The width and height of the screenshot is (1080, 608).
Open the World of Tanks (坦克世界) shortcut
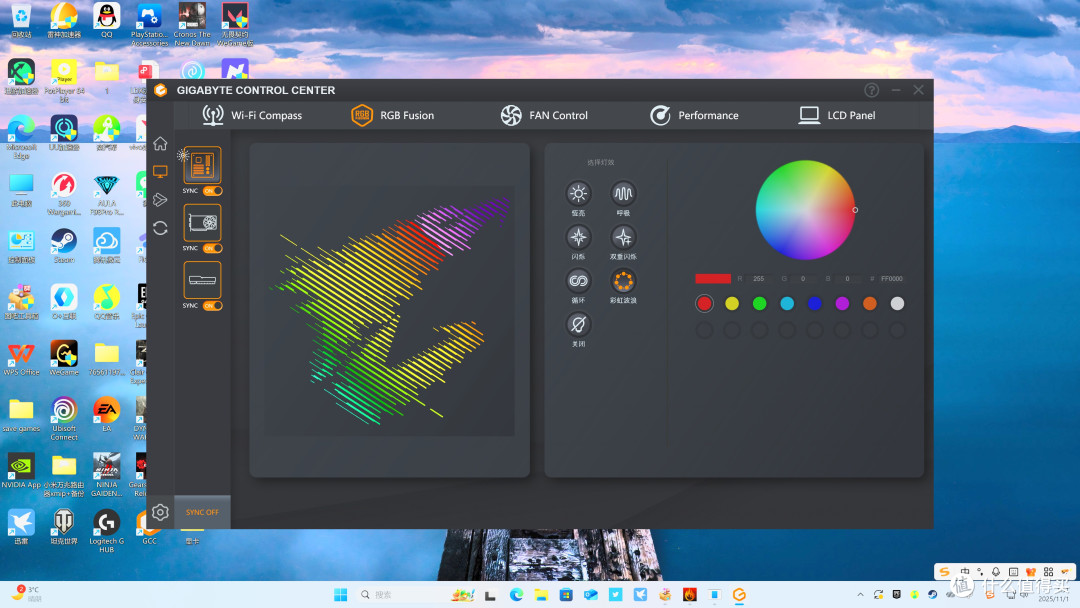tap(64, 527)
